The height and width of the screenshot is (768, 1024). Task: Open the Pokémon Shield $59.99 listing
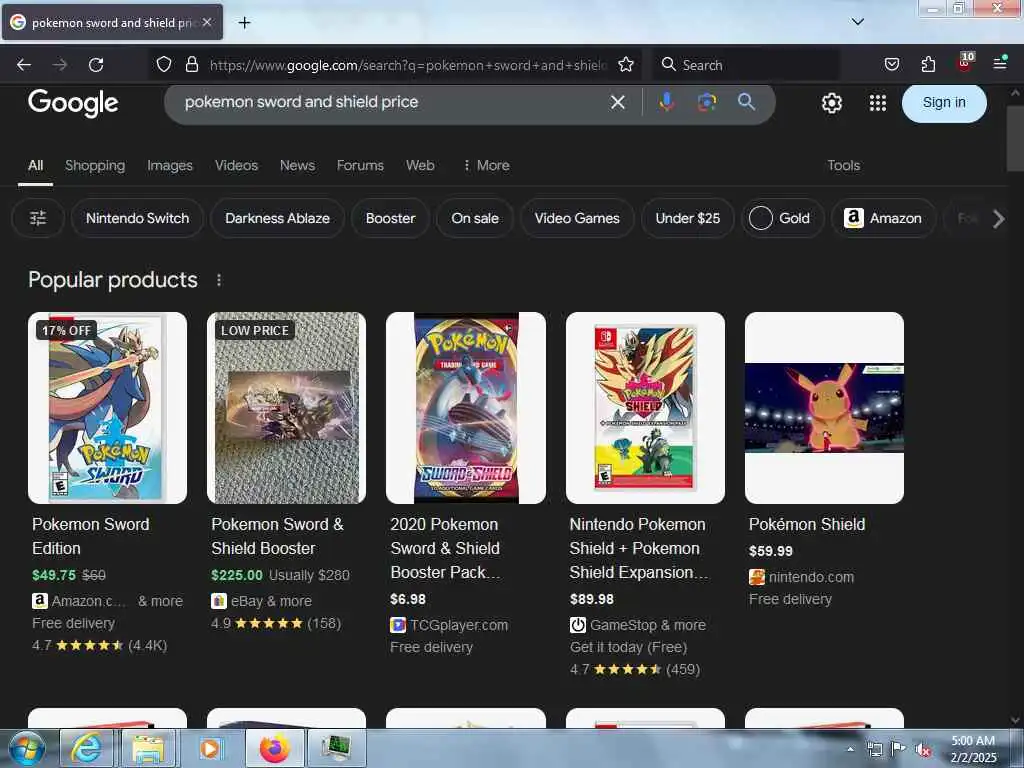coord(807,524)
